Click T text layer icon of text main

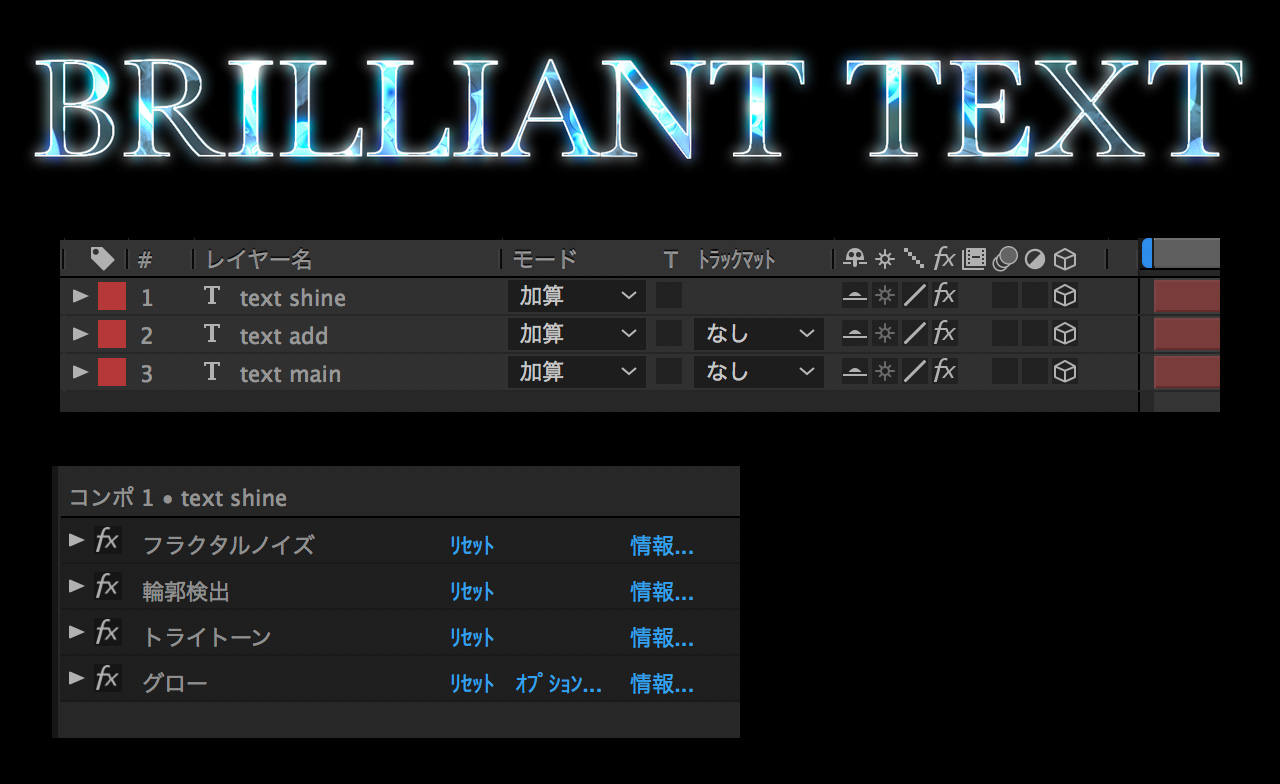coord(211,372)
